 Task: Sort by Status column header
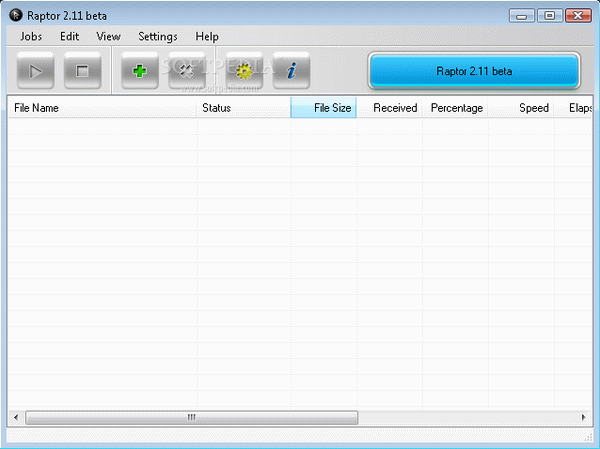(243, 108)
